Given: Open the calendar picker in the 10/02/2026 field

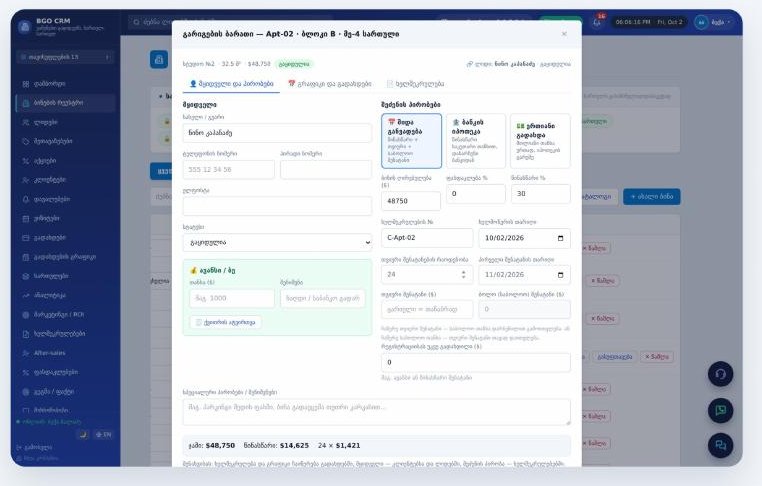Looking at the screenshot, I should point(560,238).
